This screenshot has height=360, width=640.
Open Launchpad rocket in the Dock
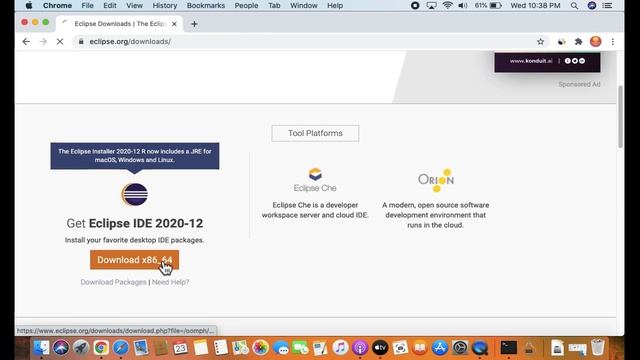coord(81,348)
